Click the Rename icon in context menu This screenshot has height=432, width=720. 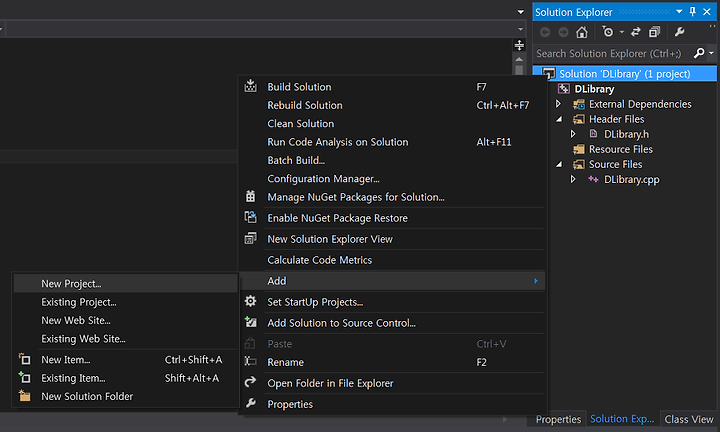(250, 361)
